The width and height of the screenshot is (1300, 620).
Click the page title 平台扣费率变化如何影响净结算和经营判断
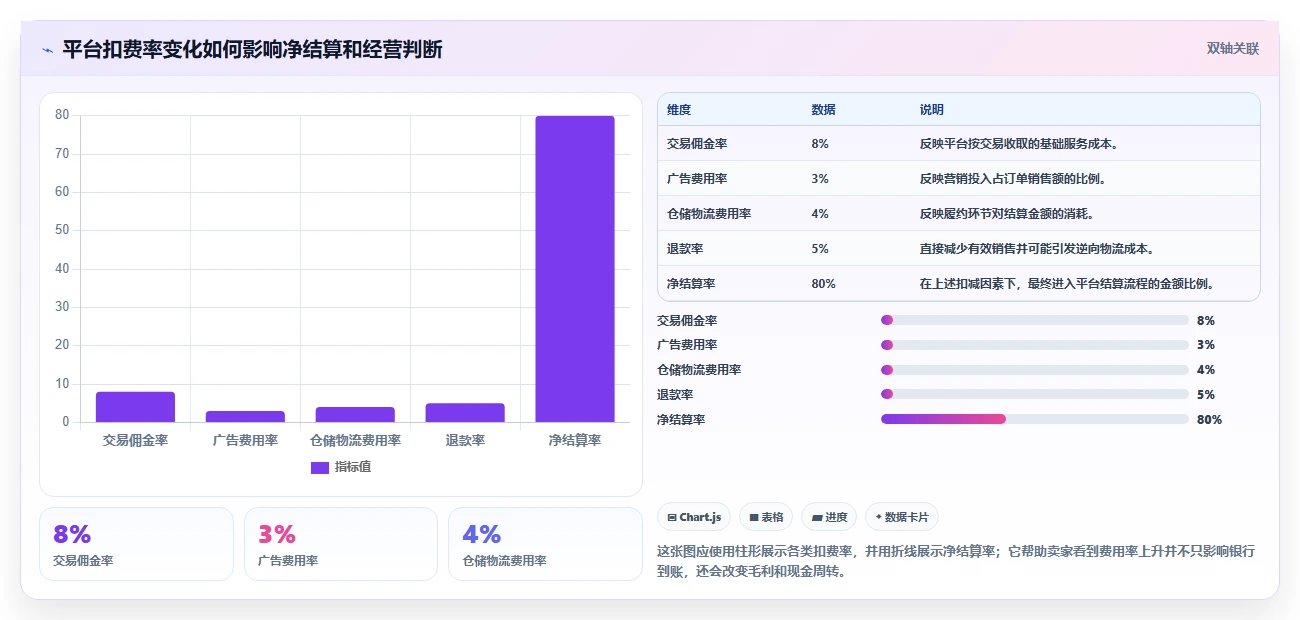point(252,50)
